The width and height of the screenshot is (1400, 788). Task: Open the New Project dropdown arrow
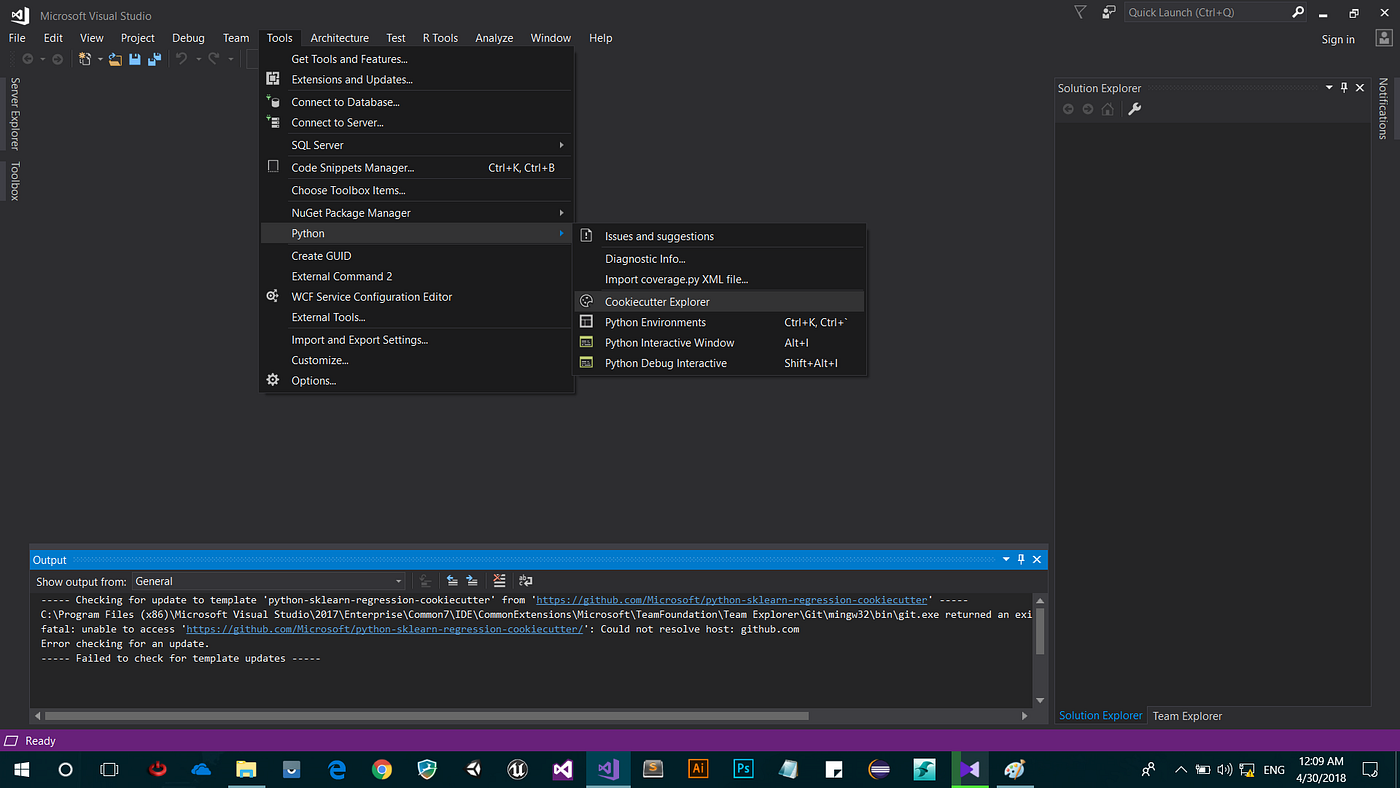(x=100, y=60)
